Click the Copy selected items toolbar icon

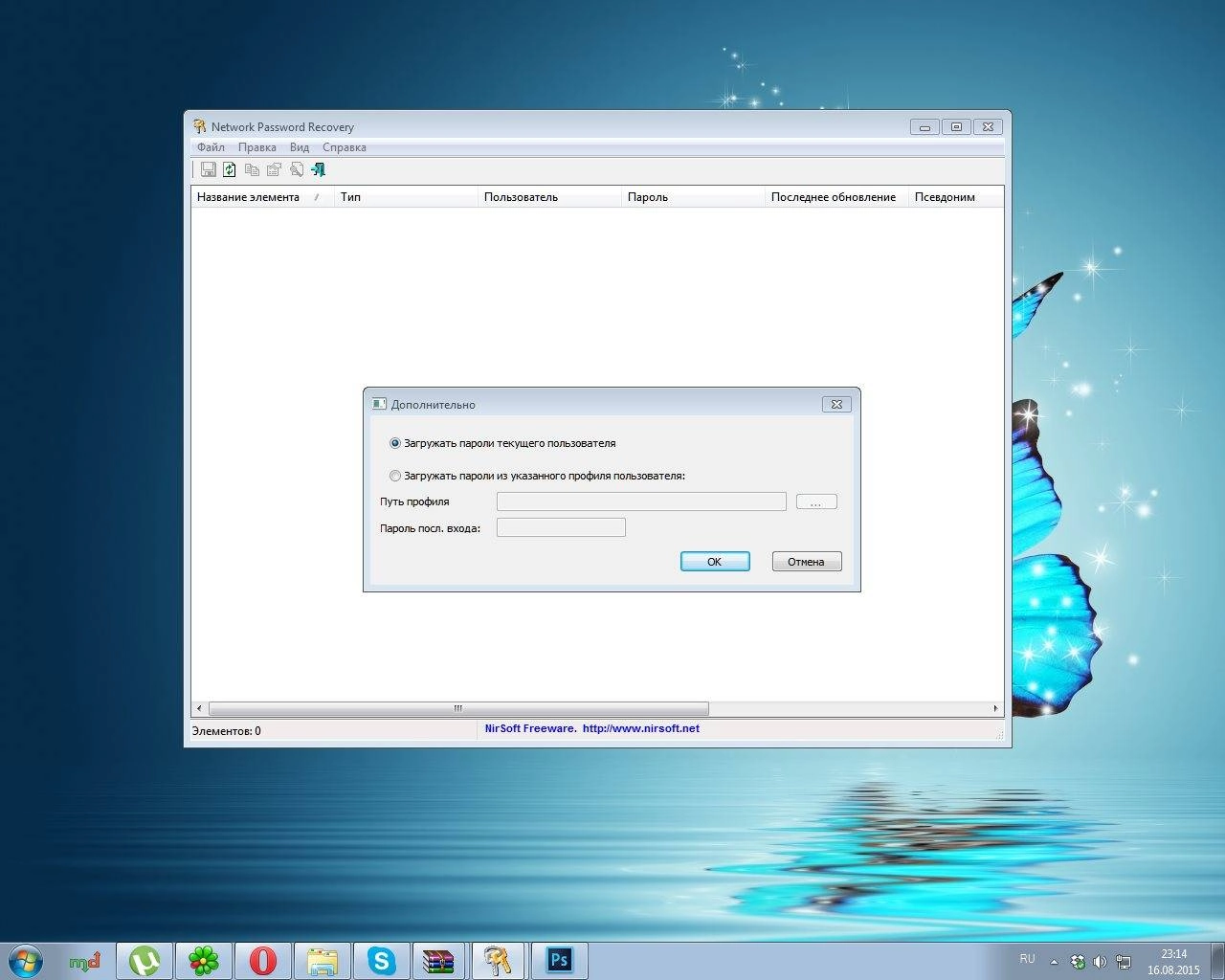pyautogui.click(x=252, y=169)
